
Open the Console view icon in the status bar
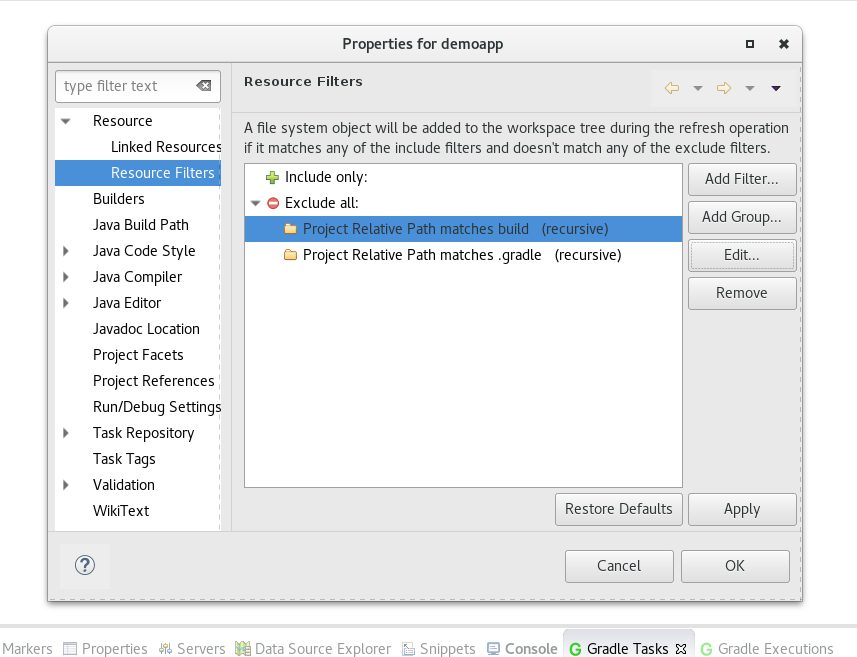(x=494, y=648)
